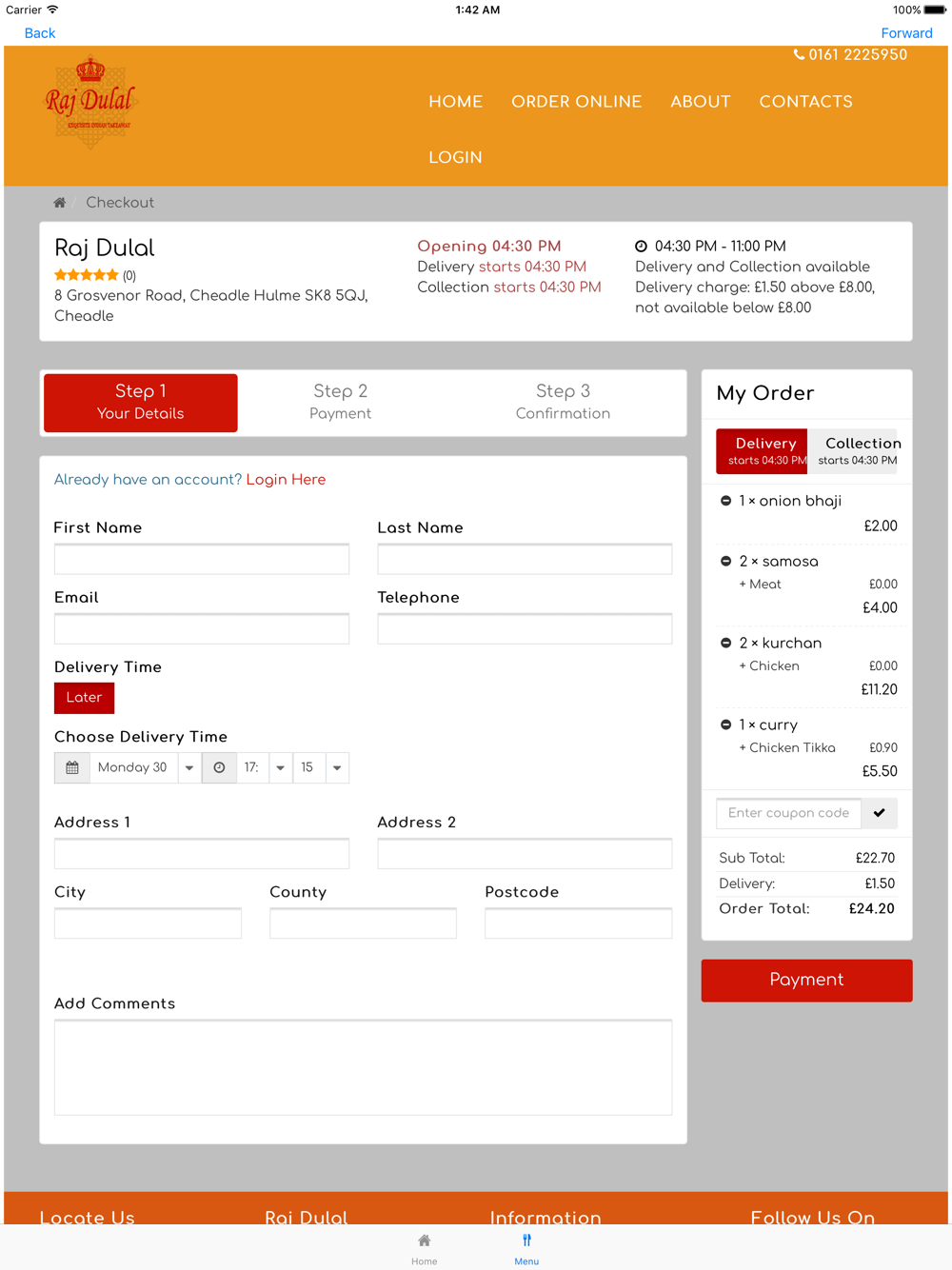Open ORDER ONLINE in navigation menu
The height and width of the screenshot is (1270, 952).
tap(577, 102)
